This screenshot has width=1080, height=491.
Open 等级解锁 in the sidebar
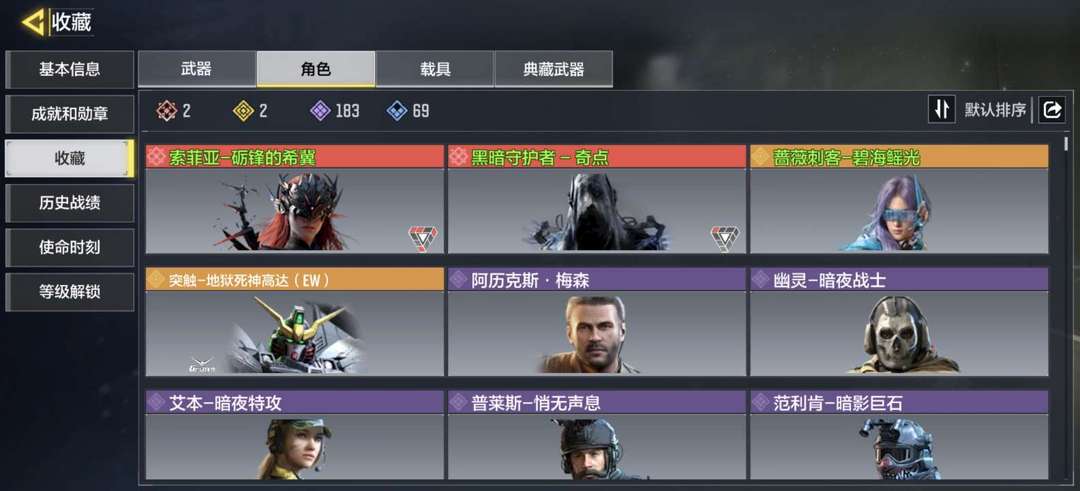70,292
